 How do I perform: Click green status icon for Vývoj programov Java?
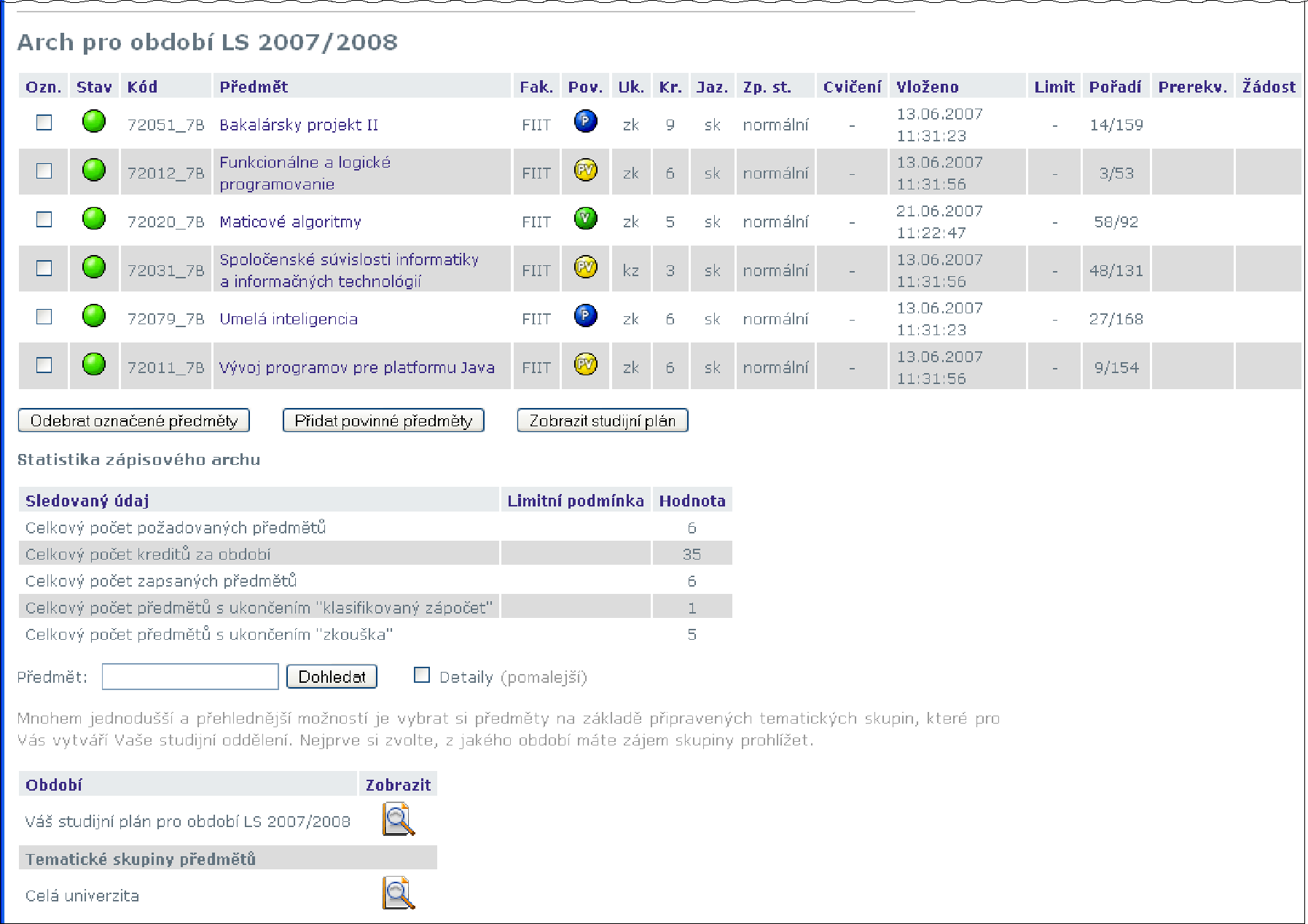(94, 364)
